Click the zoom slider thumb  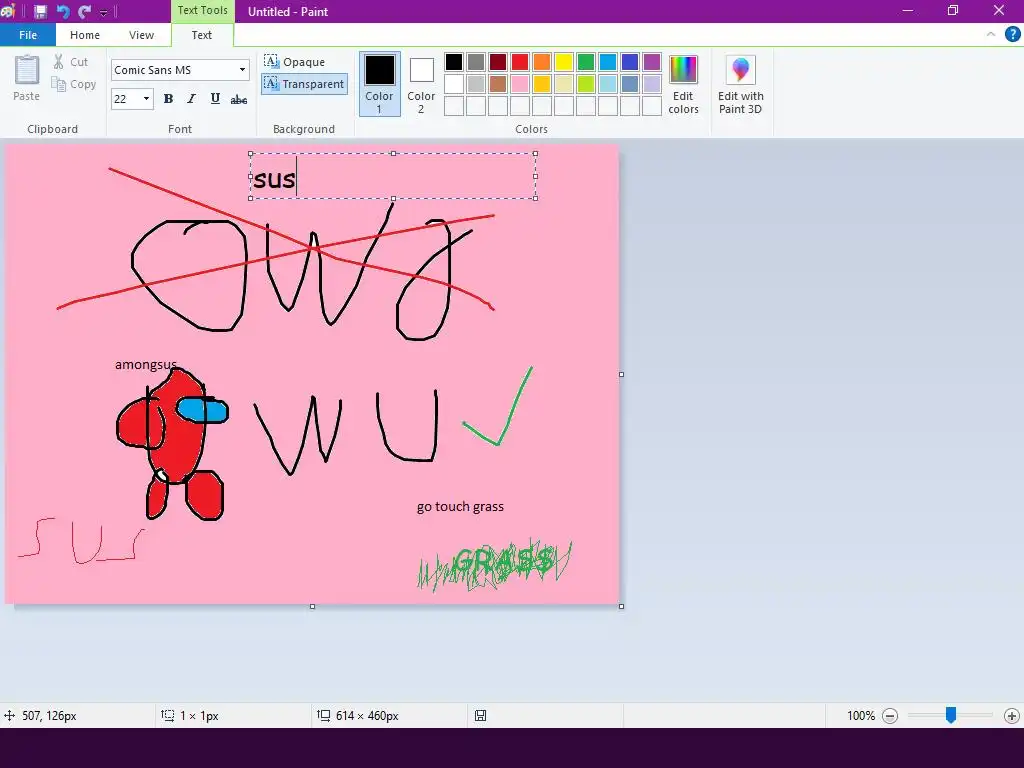[951, 715]
